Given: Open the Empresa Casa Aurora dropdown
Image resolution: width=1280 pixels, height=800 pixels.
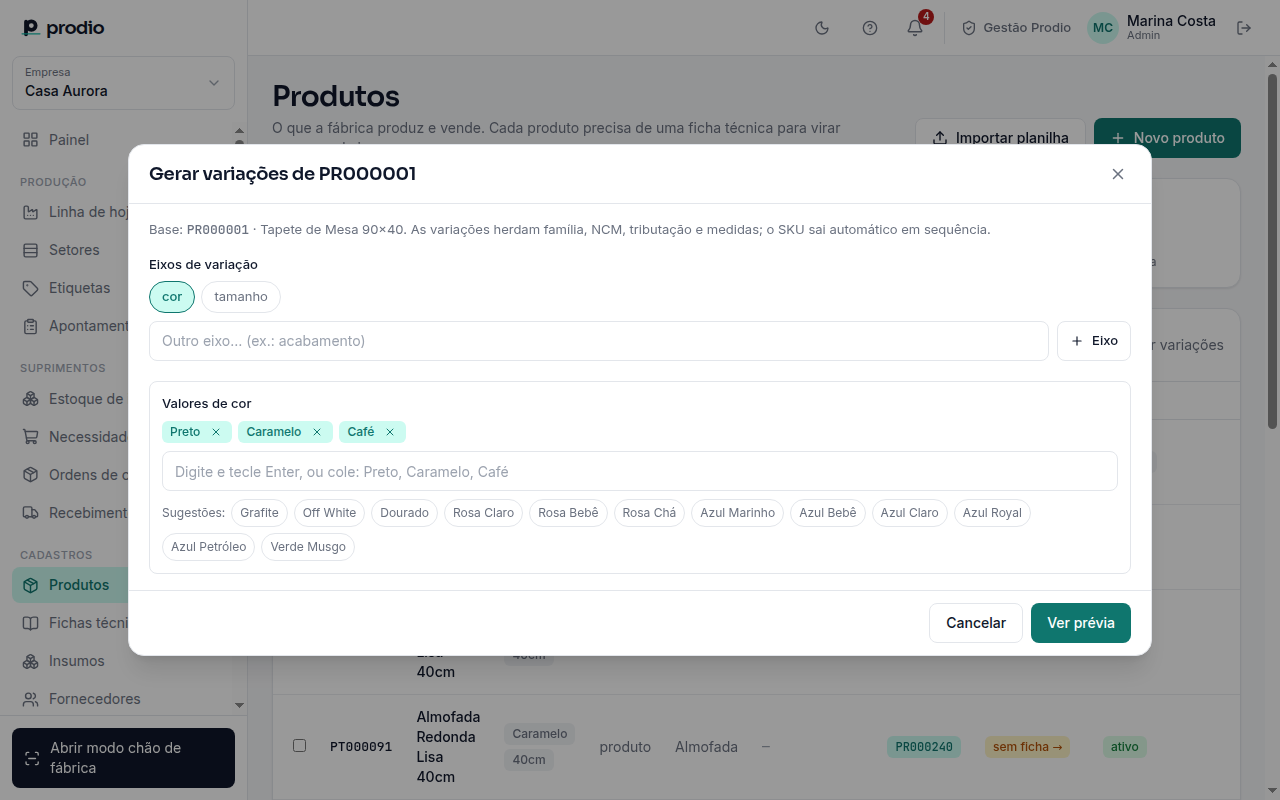Looking at the screenshot, I should pyautogui.click(x=123, y=83).
